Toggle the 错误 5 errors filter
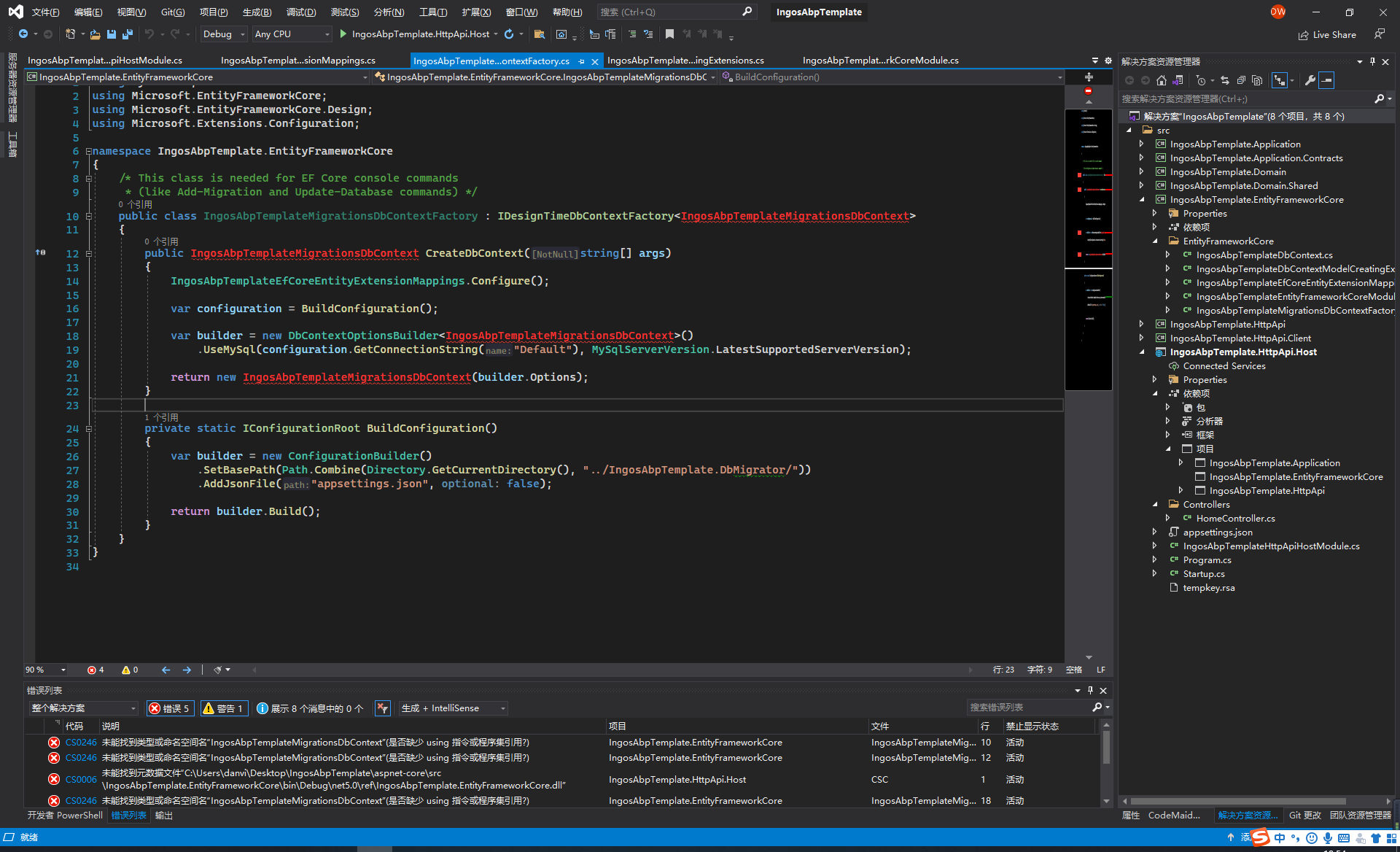 [170, 708]
